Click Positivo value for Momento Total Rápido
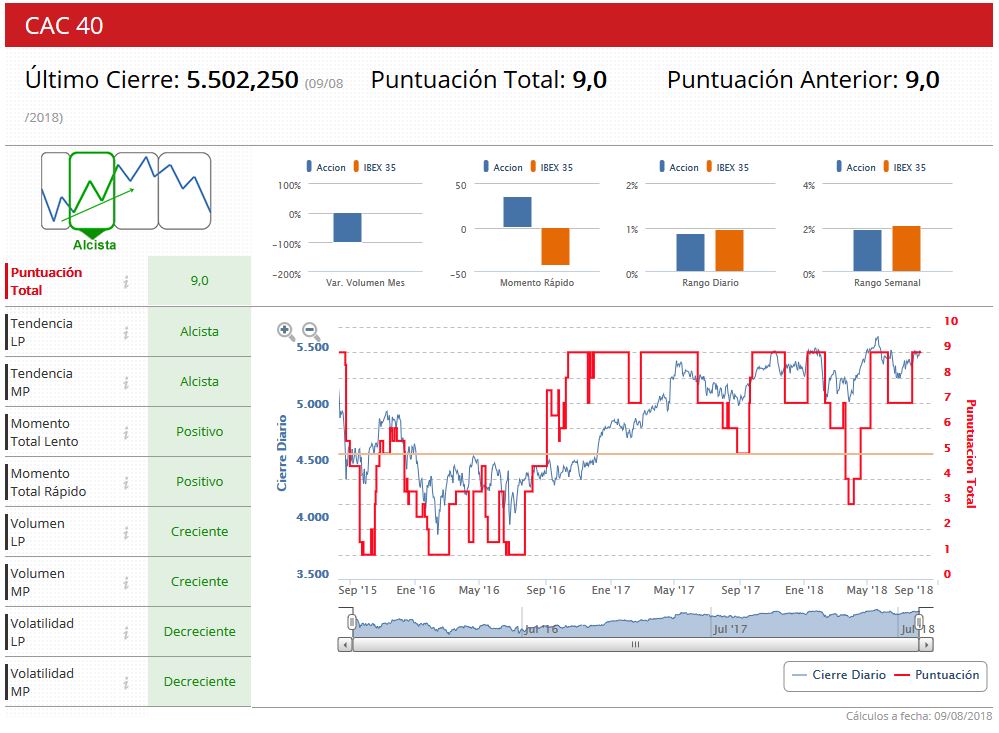The height and width of the screenshot is (733, 999). pos(199,481)
